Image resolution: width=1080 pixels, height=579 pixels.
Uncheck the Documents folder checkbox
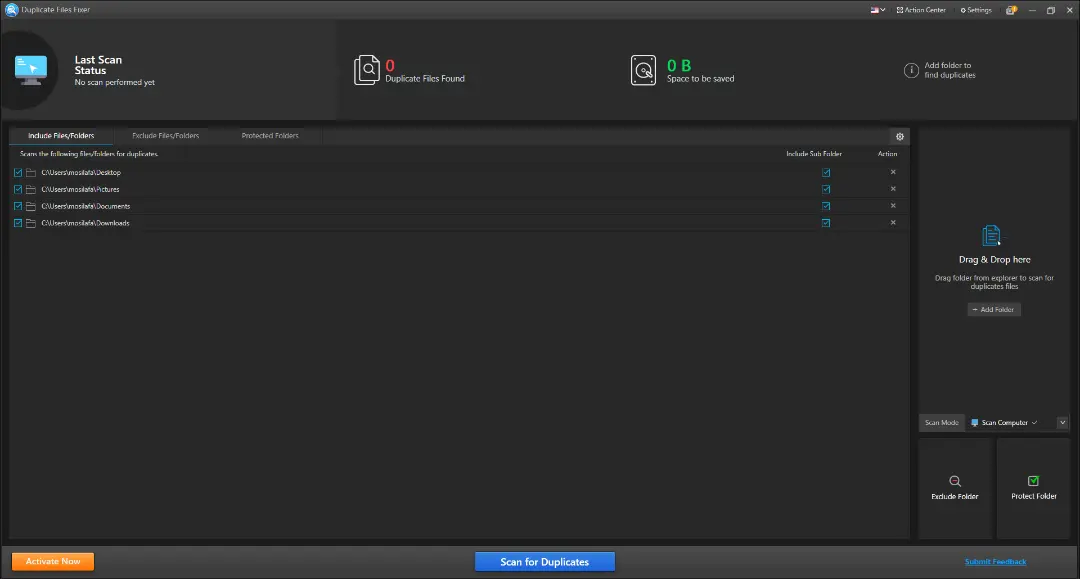click(18, 206)
